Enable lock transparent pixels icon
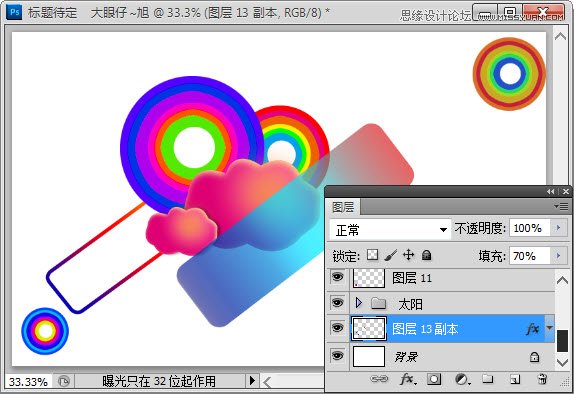 pos(373,254)
